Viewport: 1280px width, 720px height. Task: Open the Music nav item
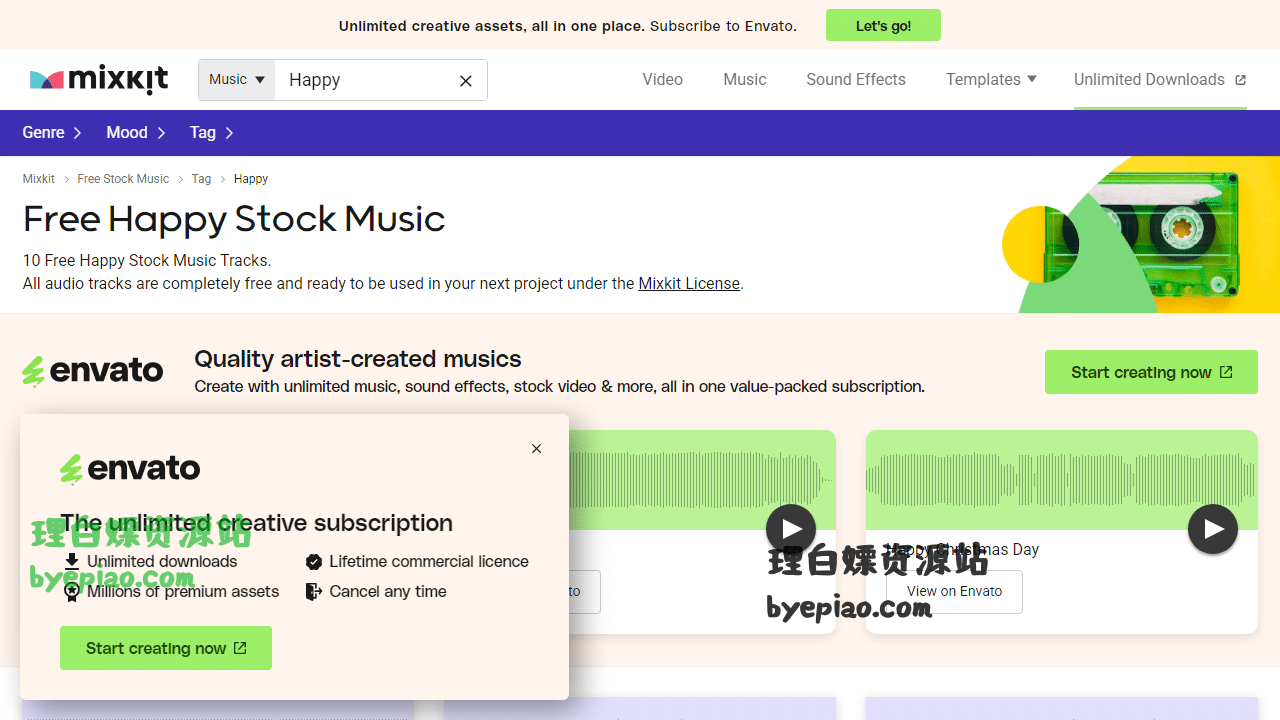(745, 80)
